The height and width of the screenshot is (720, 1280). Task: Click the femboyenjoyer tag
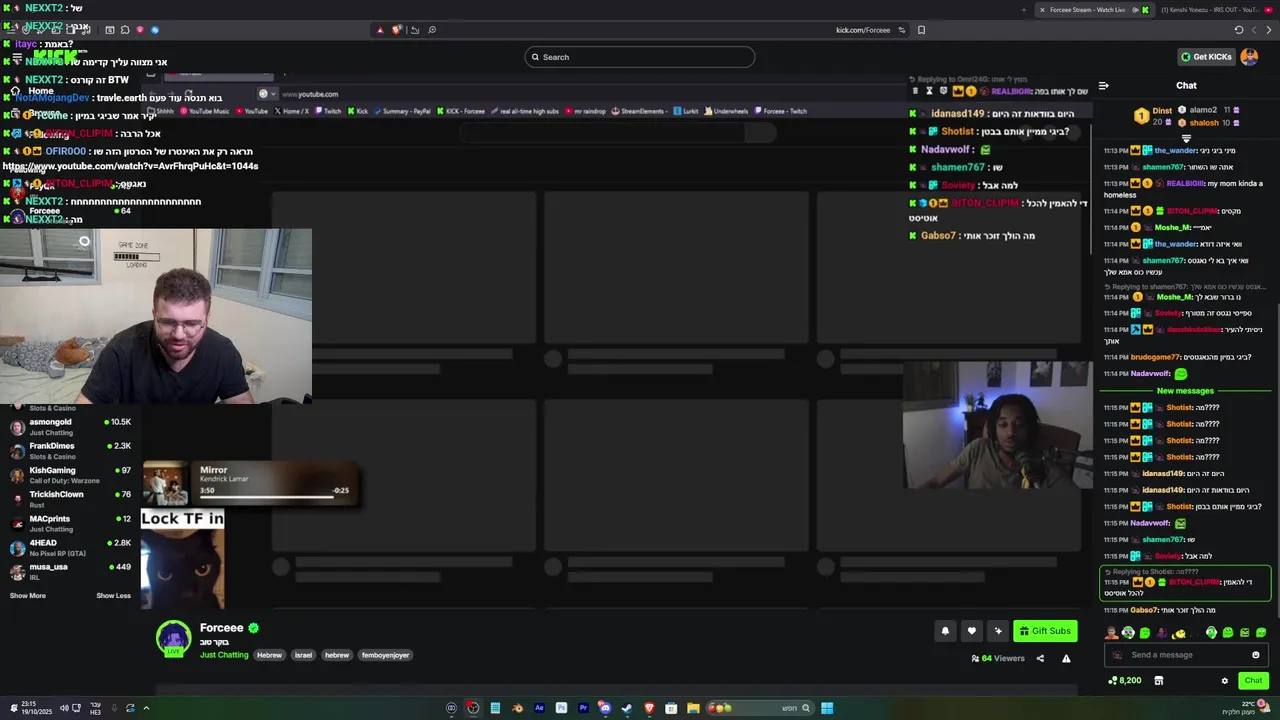point(385,655)
